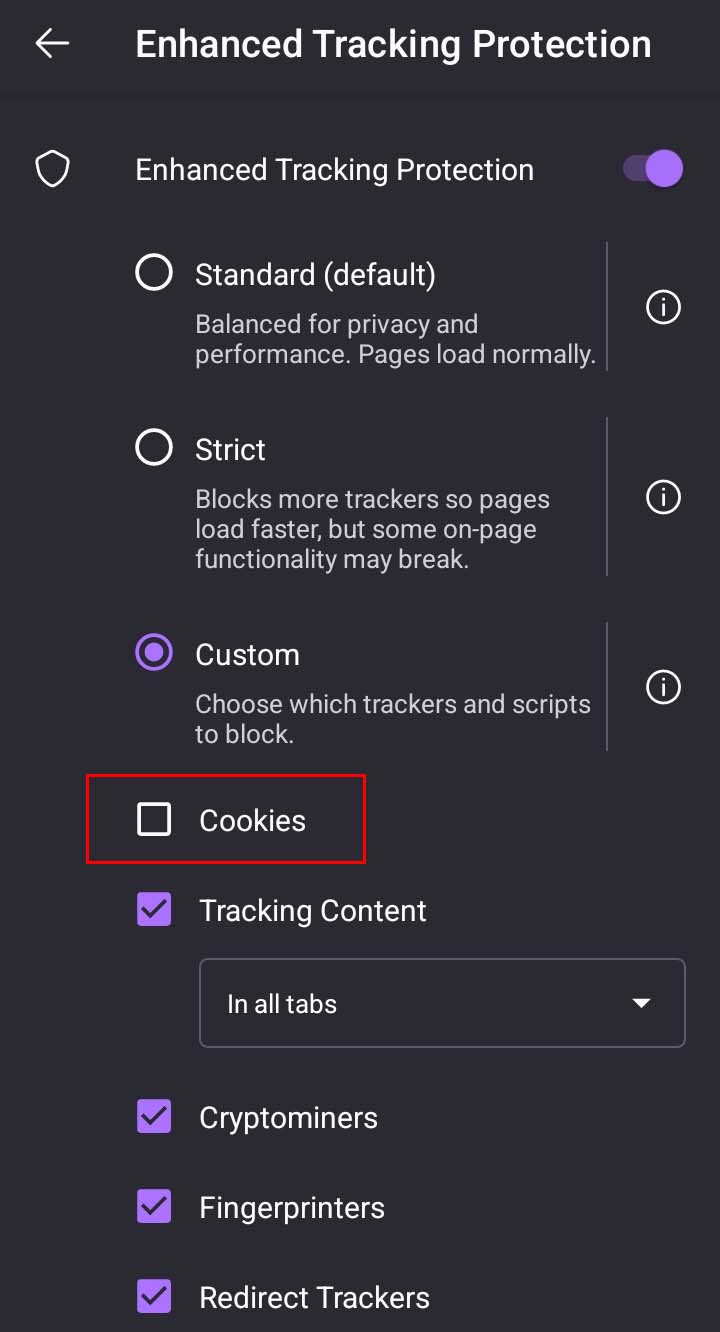Select the Custom radio button
This screenshot has width=720, height=1332.
pyautogui.click(x=154, y=654)
